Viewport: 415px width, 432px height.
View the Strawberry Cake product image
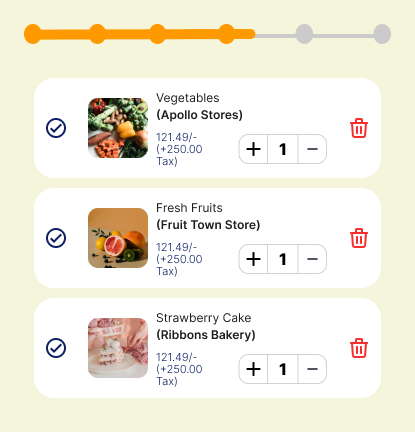click(x=118, y=348)
